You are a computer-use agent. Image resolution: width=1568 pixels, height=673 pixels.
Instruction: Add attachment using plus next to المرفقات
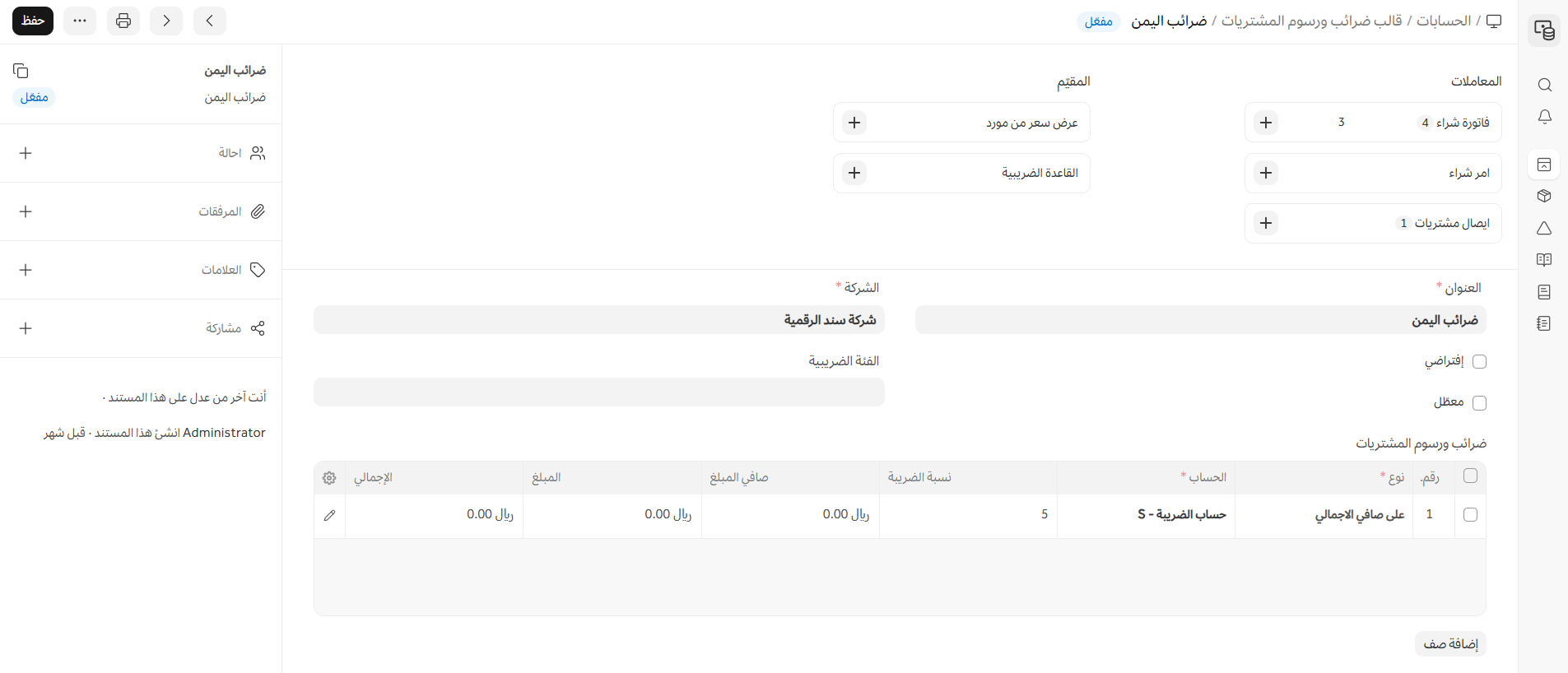pyautogui.click(x=26, y=211)
